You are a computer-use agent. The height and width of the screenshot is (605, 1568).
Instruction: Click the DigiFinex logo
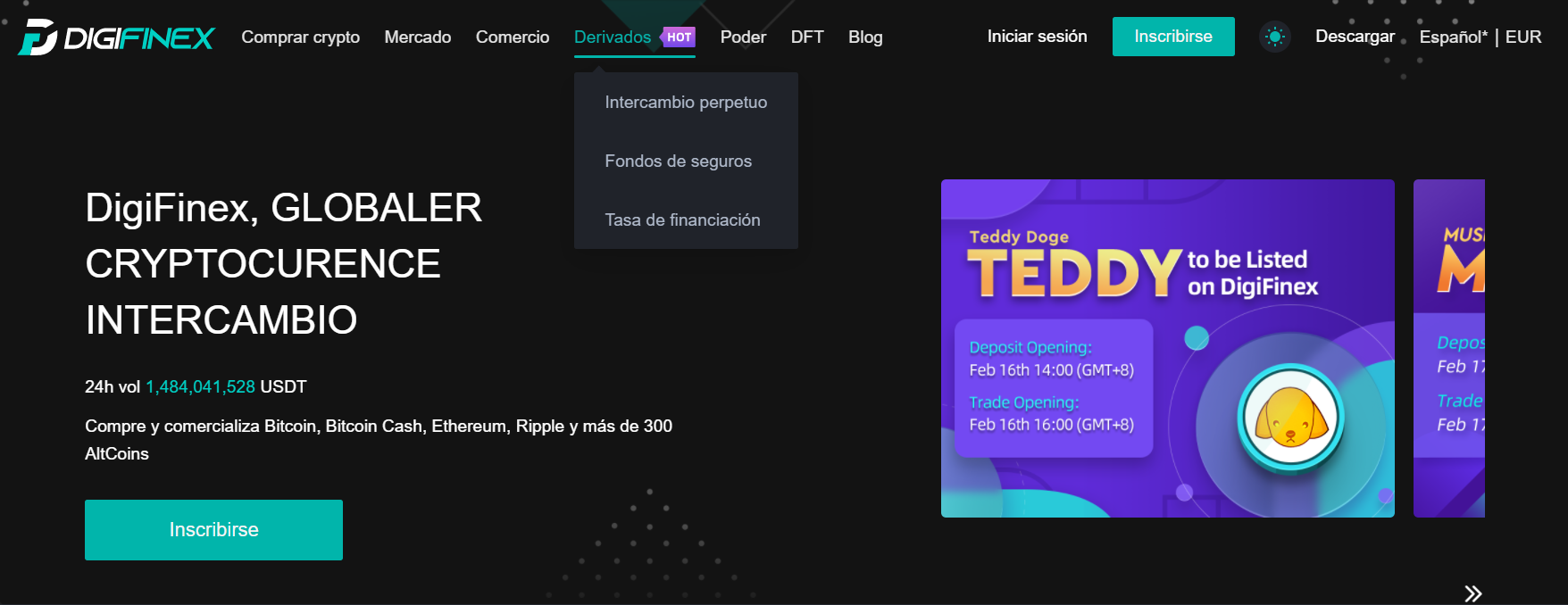pyautogui.click(x=117, y=37)
